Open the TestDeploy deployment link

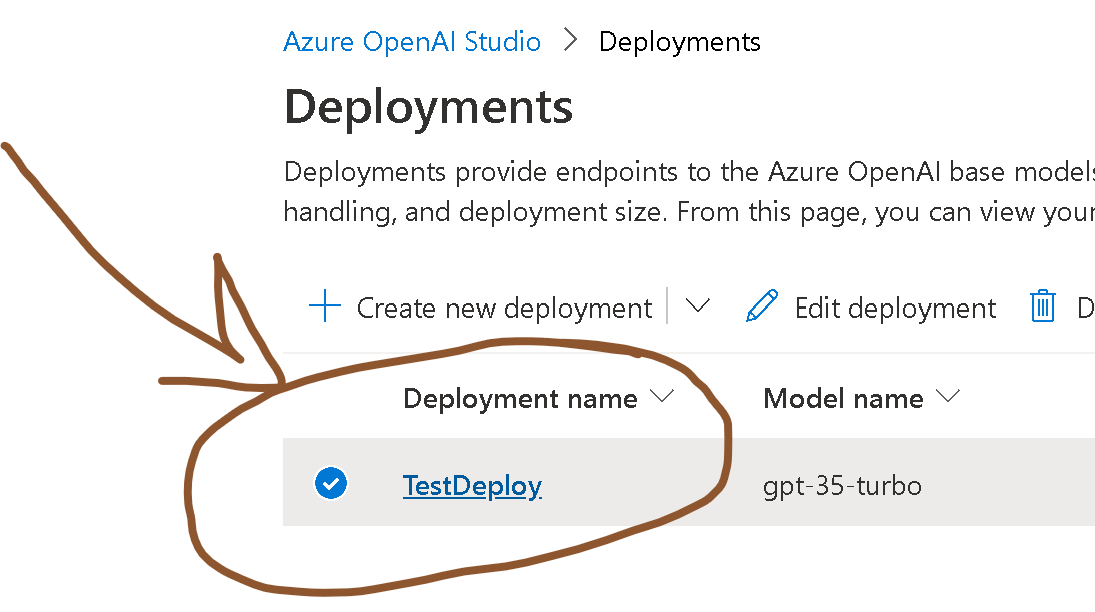[x=472, y=486]
